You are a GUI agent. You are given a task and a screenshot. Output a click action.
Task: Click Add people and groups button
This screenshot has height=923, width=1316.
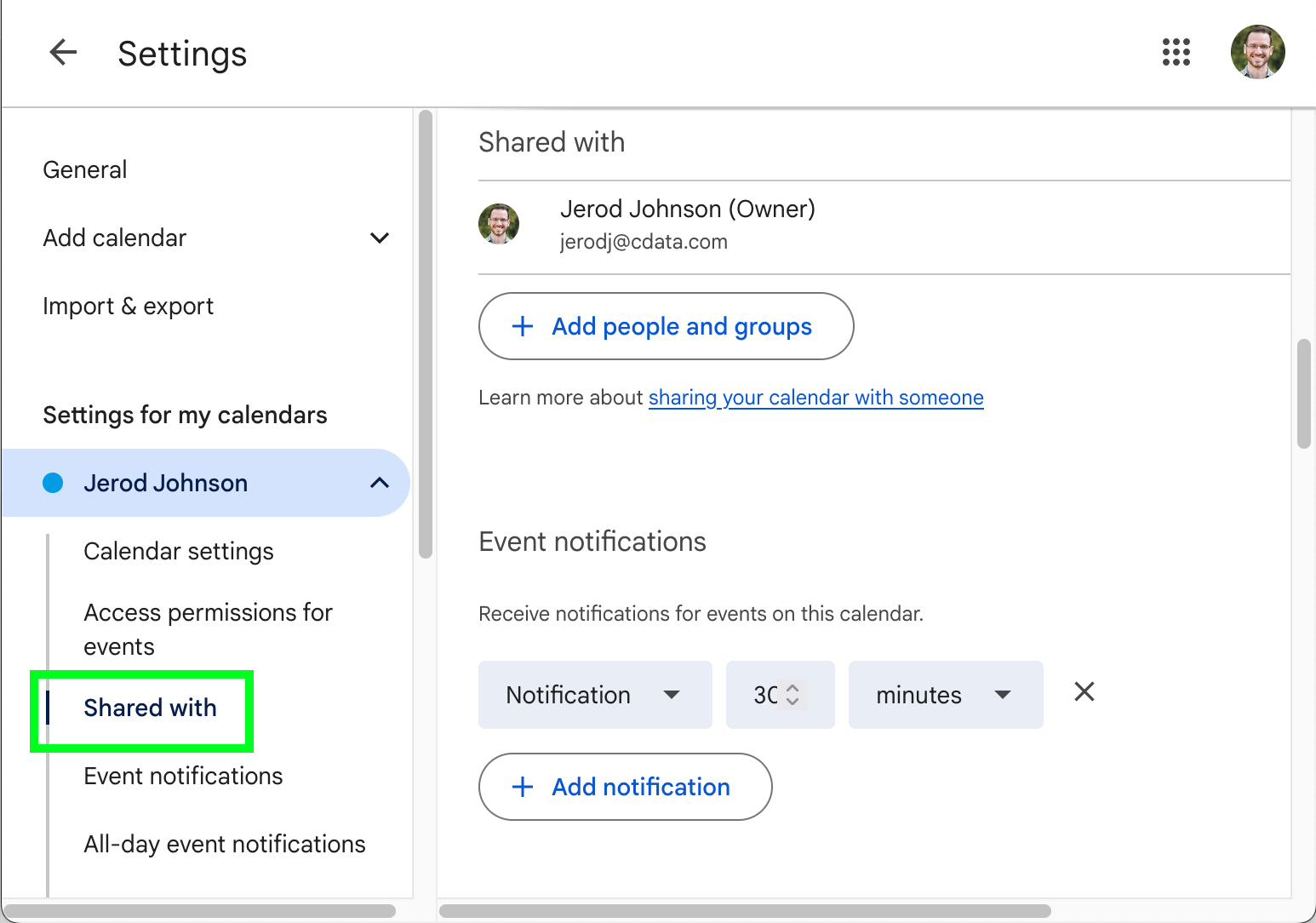(x=666, y=327)
